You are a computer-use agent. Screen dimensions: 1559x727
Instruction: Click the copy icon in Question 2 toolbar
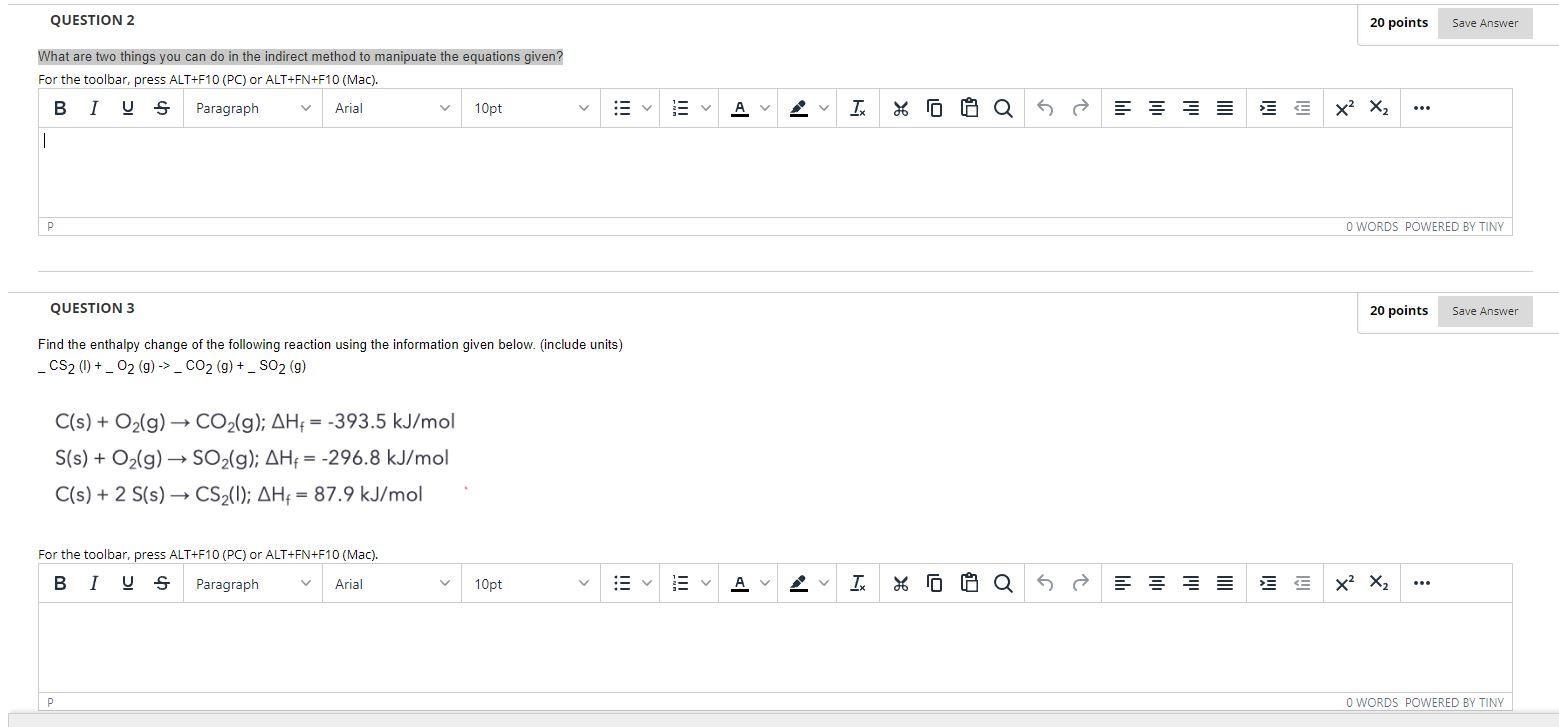click(x=935, y=108)
